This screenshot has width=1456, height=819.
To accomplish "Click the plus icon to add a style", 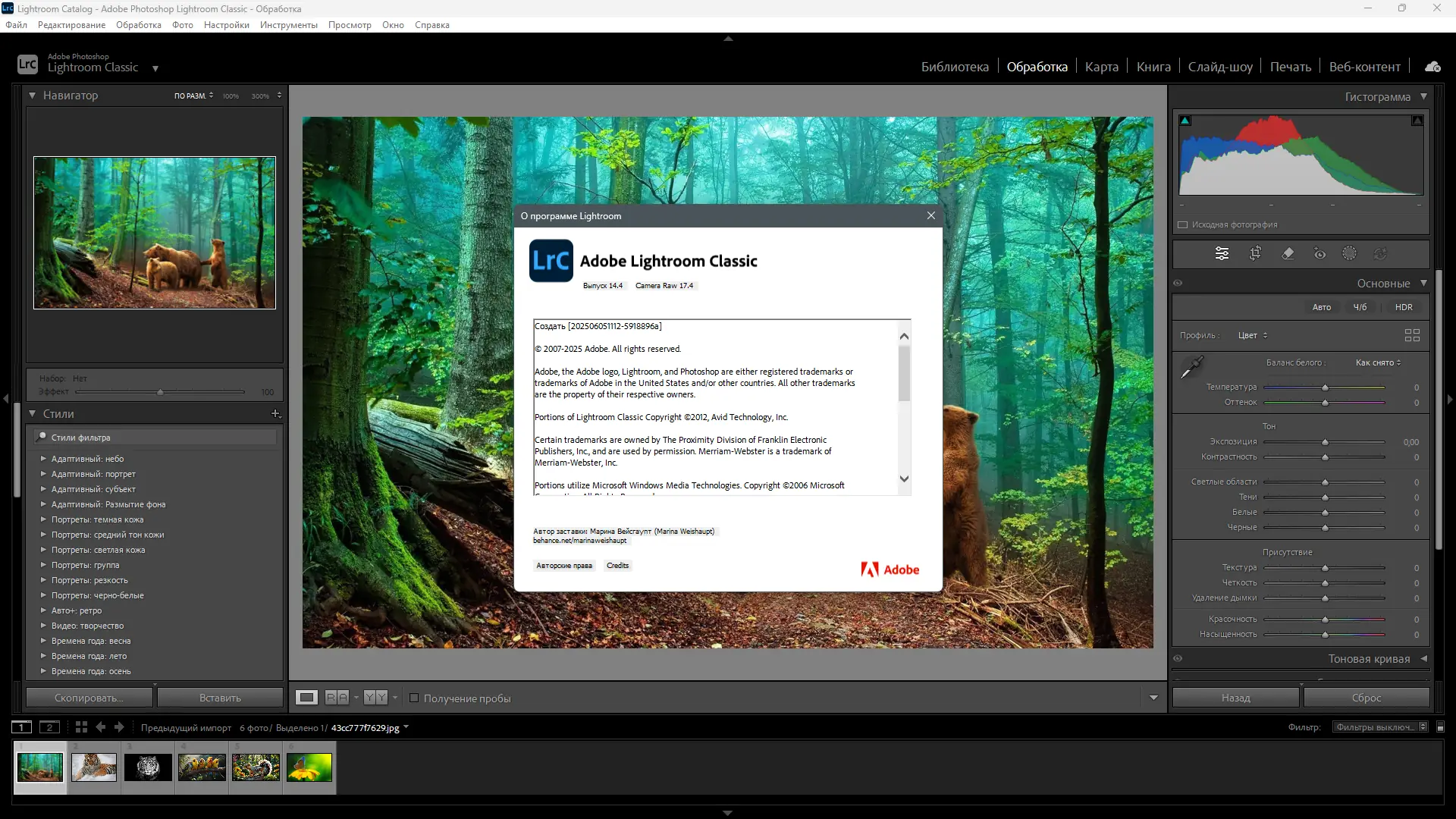I will 275,413.
